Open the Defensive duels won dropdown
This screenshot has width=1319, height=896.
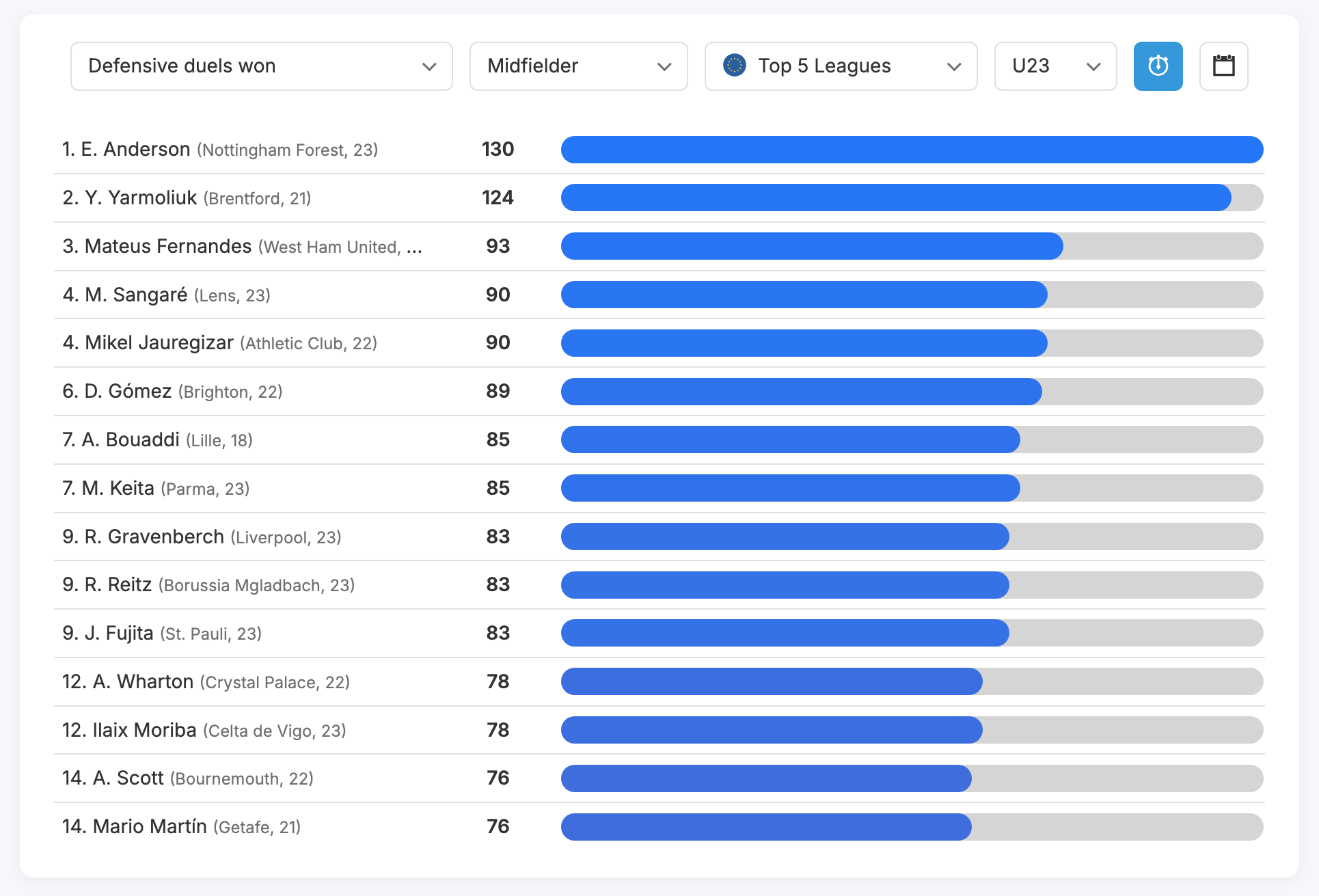pyautogui.click(x=261, y=66)
